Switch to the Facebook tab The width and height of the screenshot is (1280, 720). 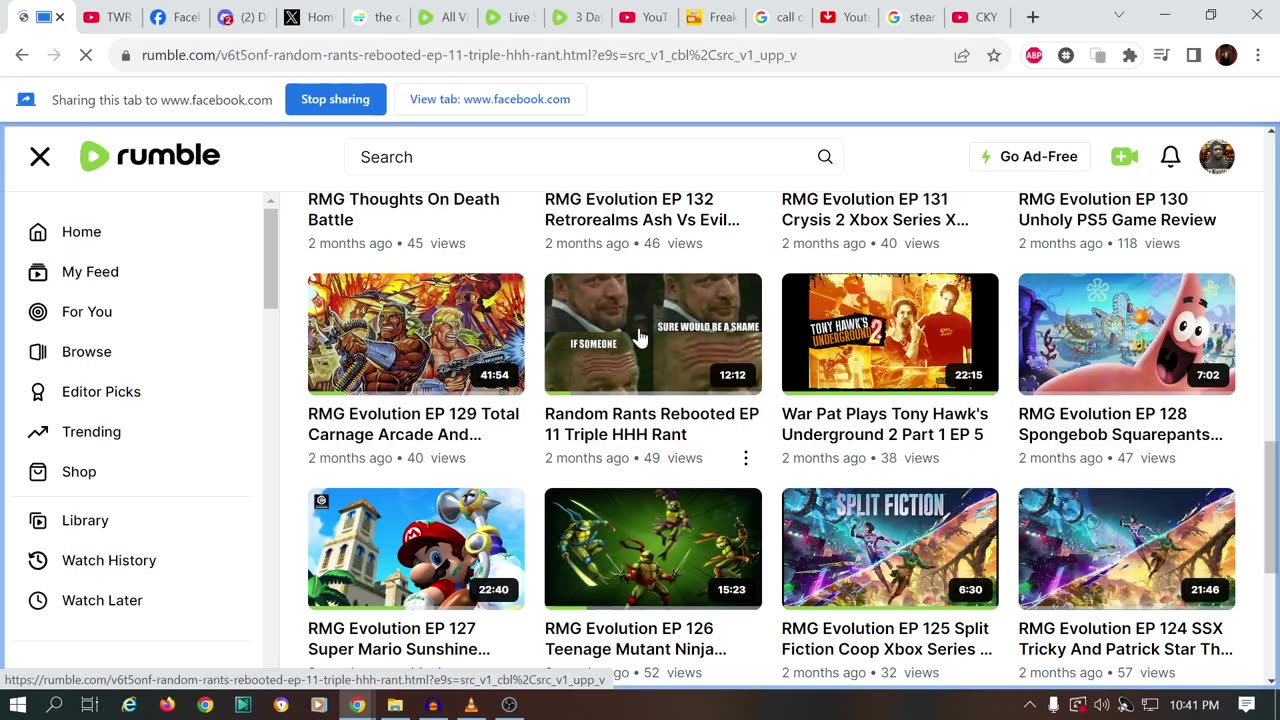point(174,17)
